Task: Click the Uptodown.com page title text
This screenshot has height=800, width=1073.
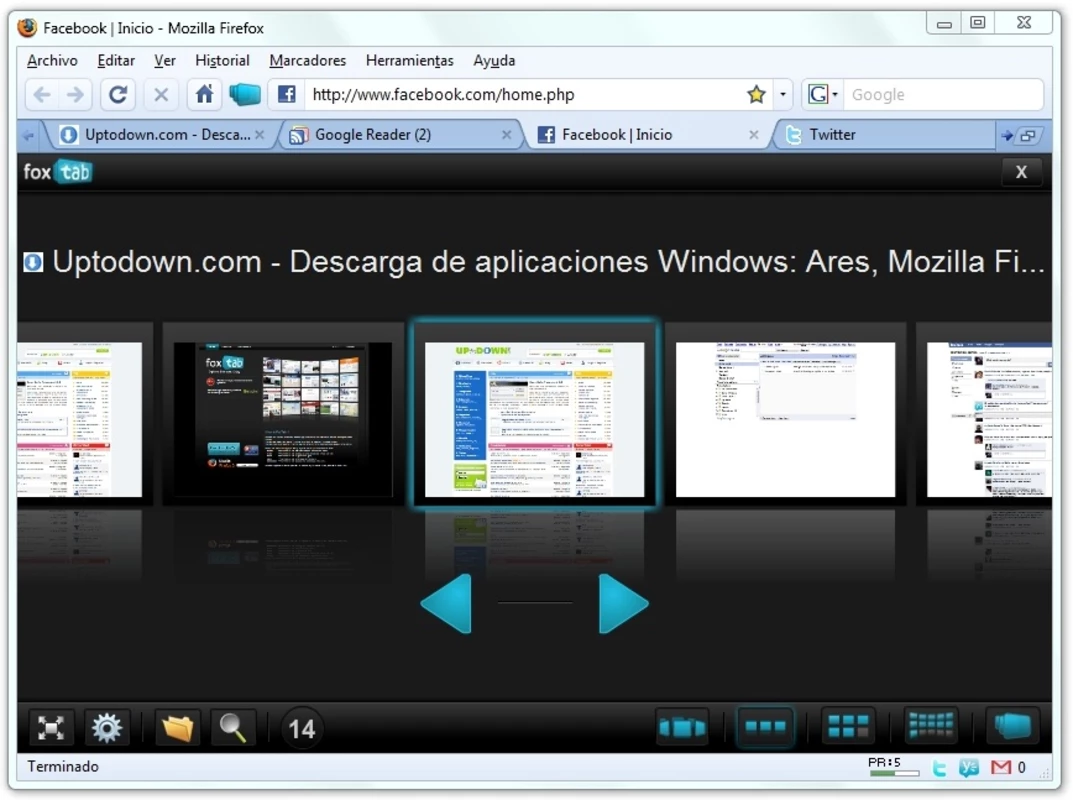Action: pyautogui.click(x=548, y=262)
